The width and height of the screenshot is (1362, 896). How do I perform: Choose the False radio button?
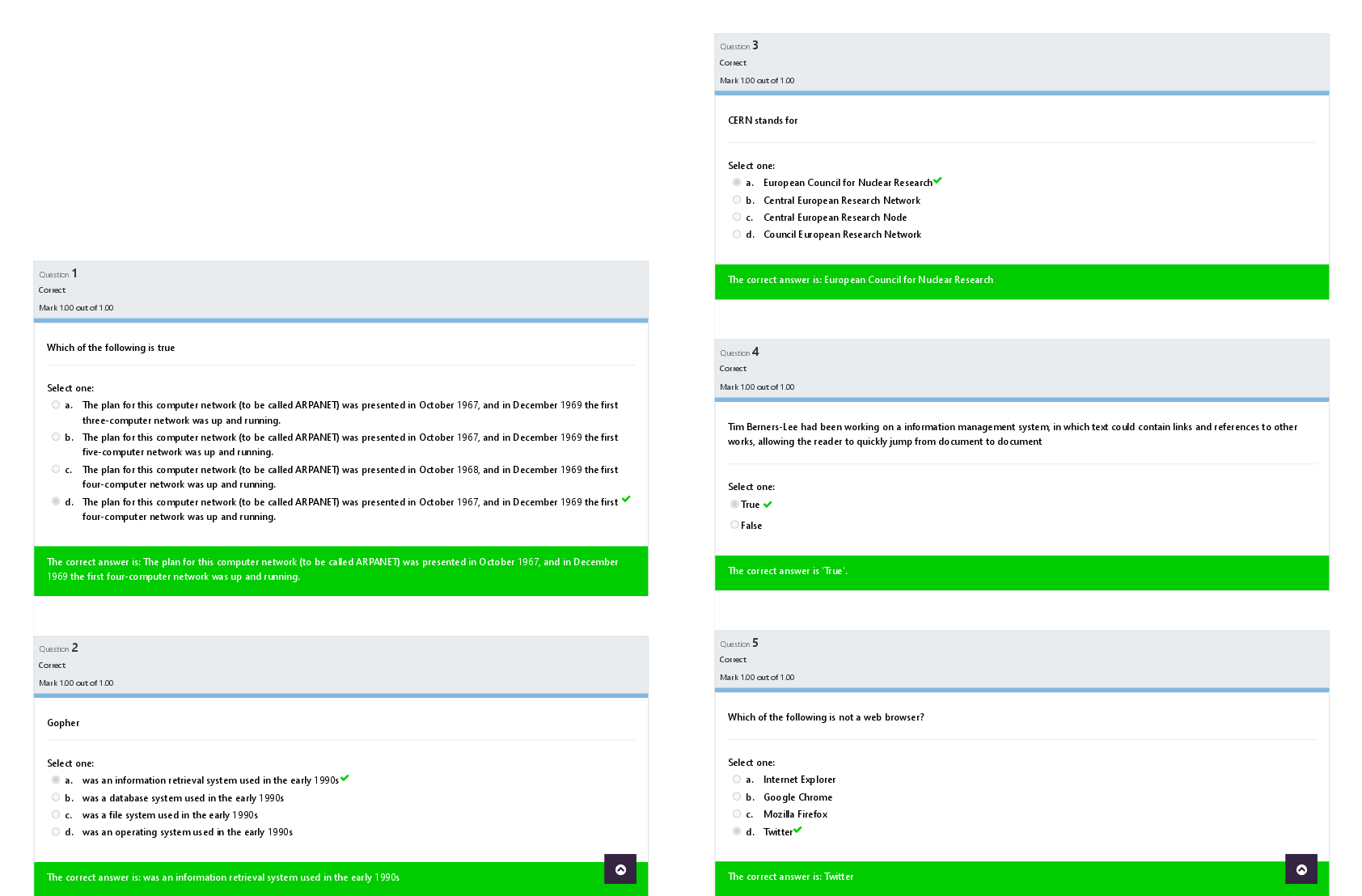[x=734, y=525]
